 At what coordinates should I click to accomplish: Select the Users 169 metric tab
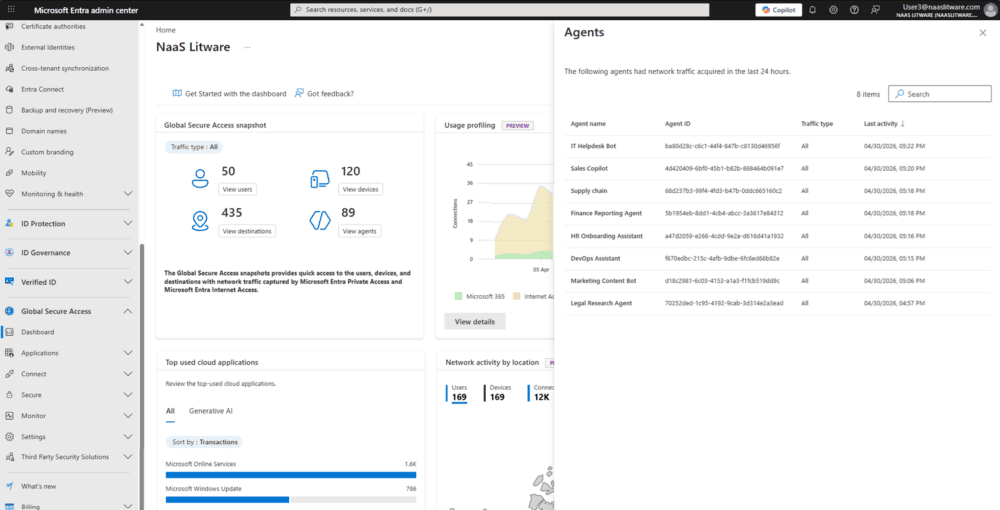(x=459, y=393)
